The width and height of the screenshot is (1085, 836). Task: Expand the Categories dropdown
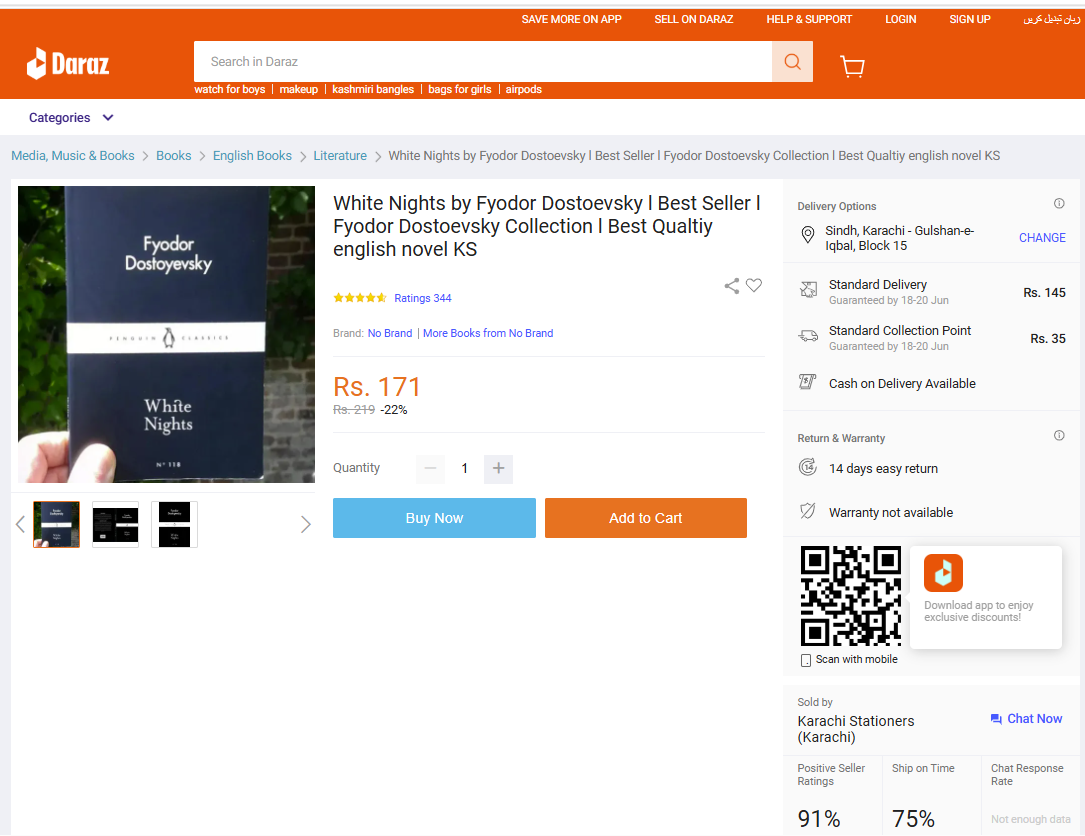coord(71,118)
